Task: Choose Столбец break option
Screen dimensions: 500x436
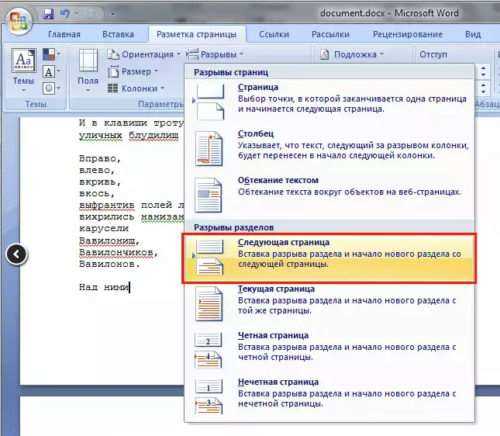Action: tap(329, 149)
